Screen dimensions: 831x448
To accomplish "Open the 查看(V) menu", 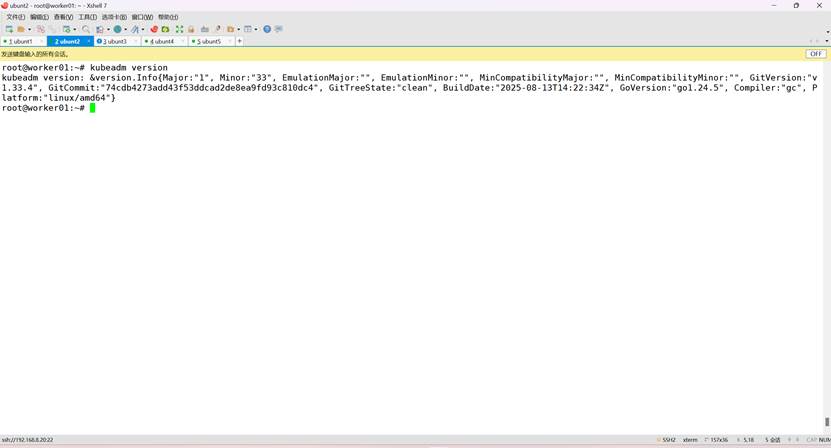I will point(63,17).
